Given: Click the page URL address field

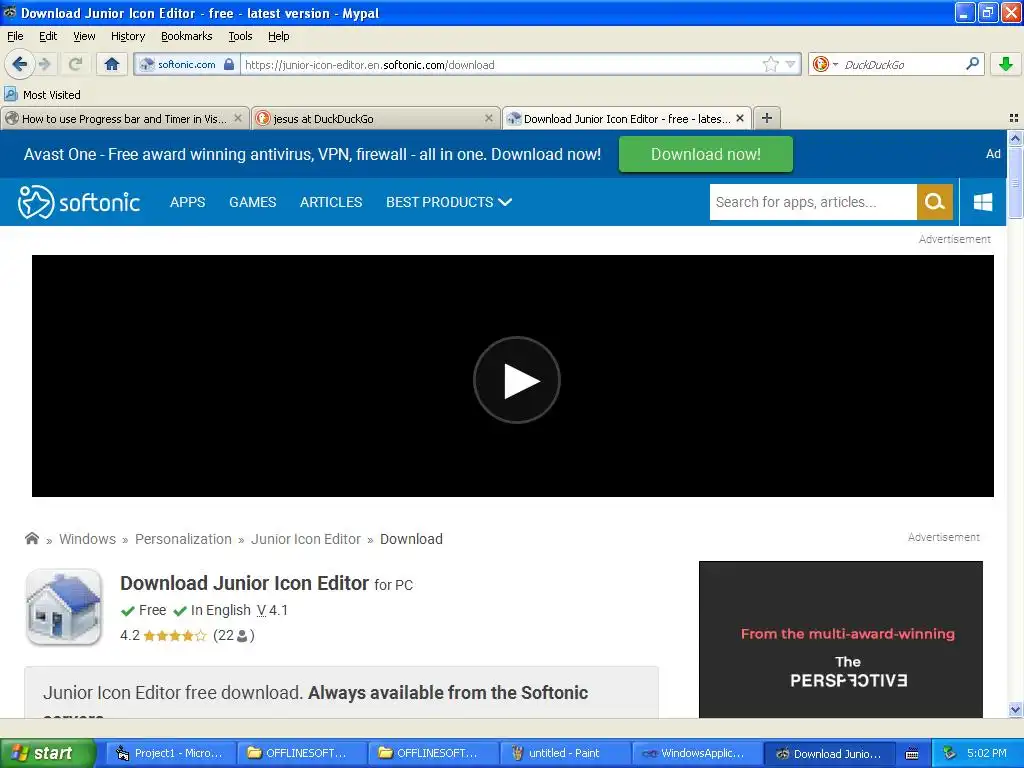Looking at the screenshot, I should [501, 65].
